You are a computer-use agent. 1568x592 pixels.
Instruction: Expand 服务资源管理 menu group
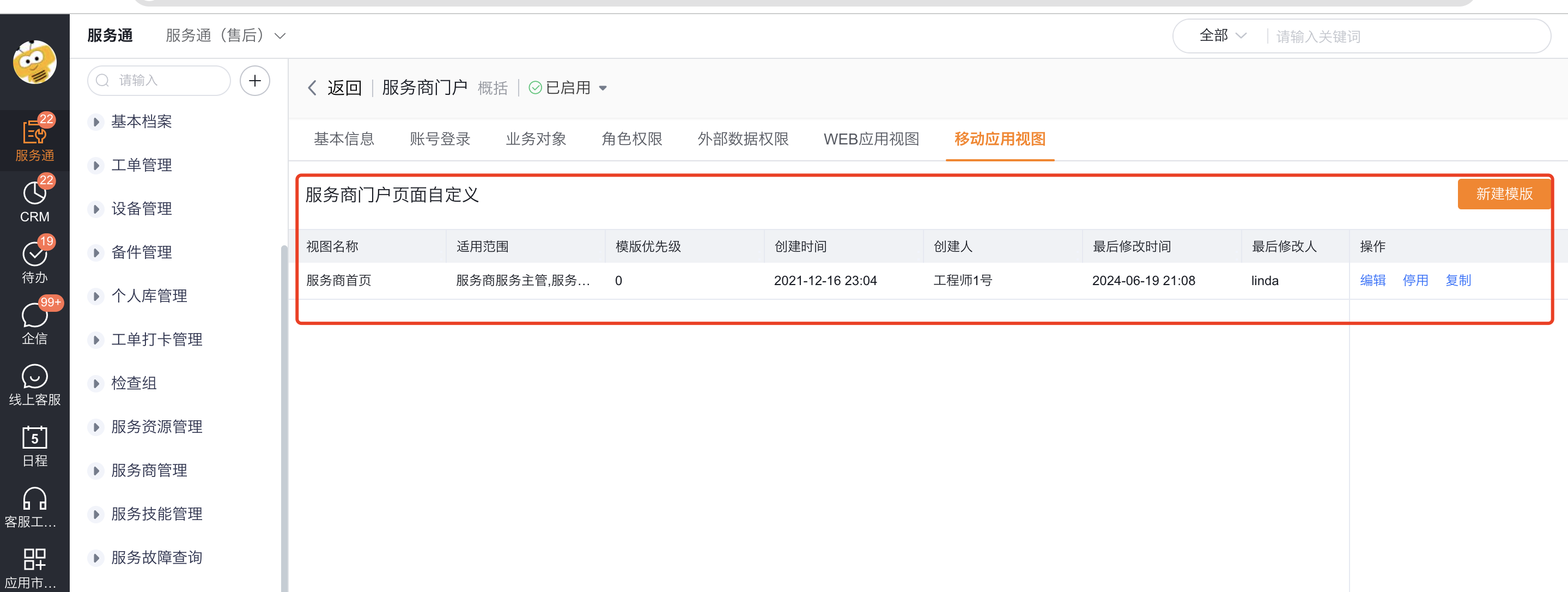click(x=95, y=427)
